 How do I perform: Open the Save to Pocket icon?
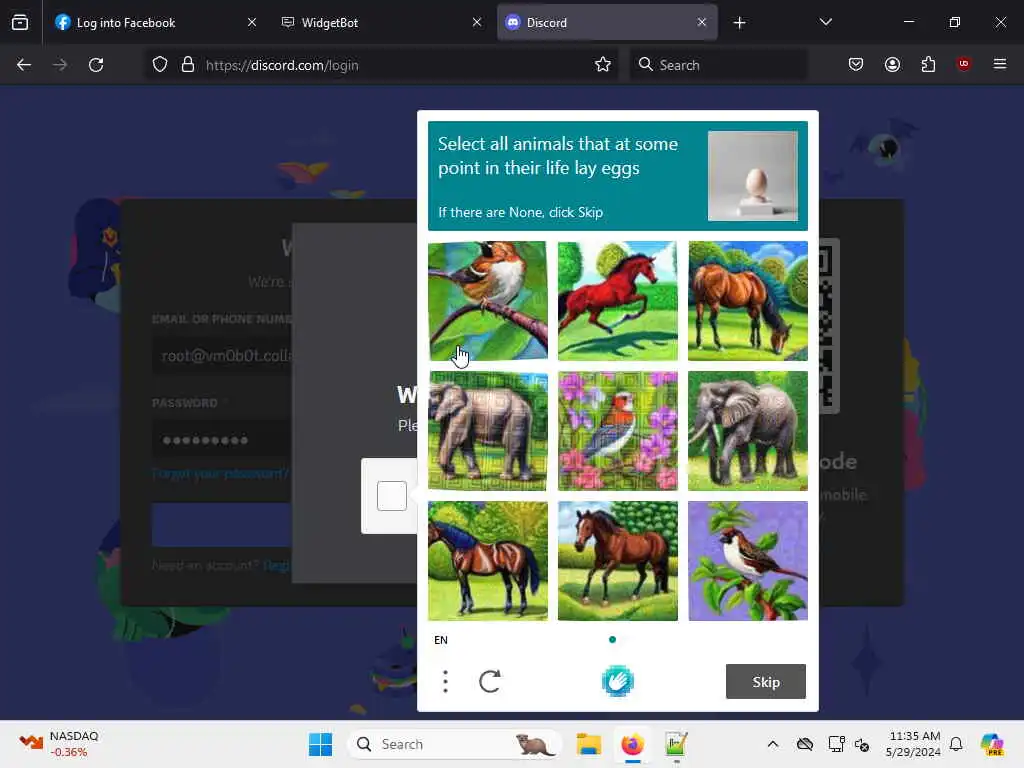click(856, 64)
